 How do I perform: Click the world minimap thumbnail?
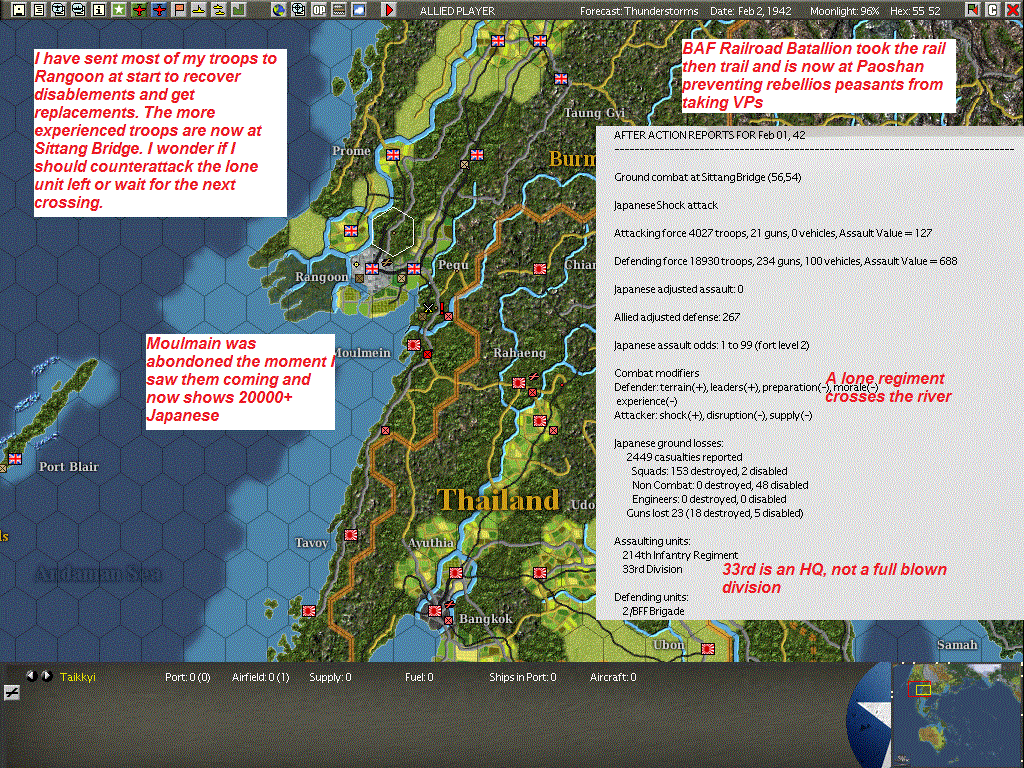pos(957,715)
